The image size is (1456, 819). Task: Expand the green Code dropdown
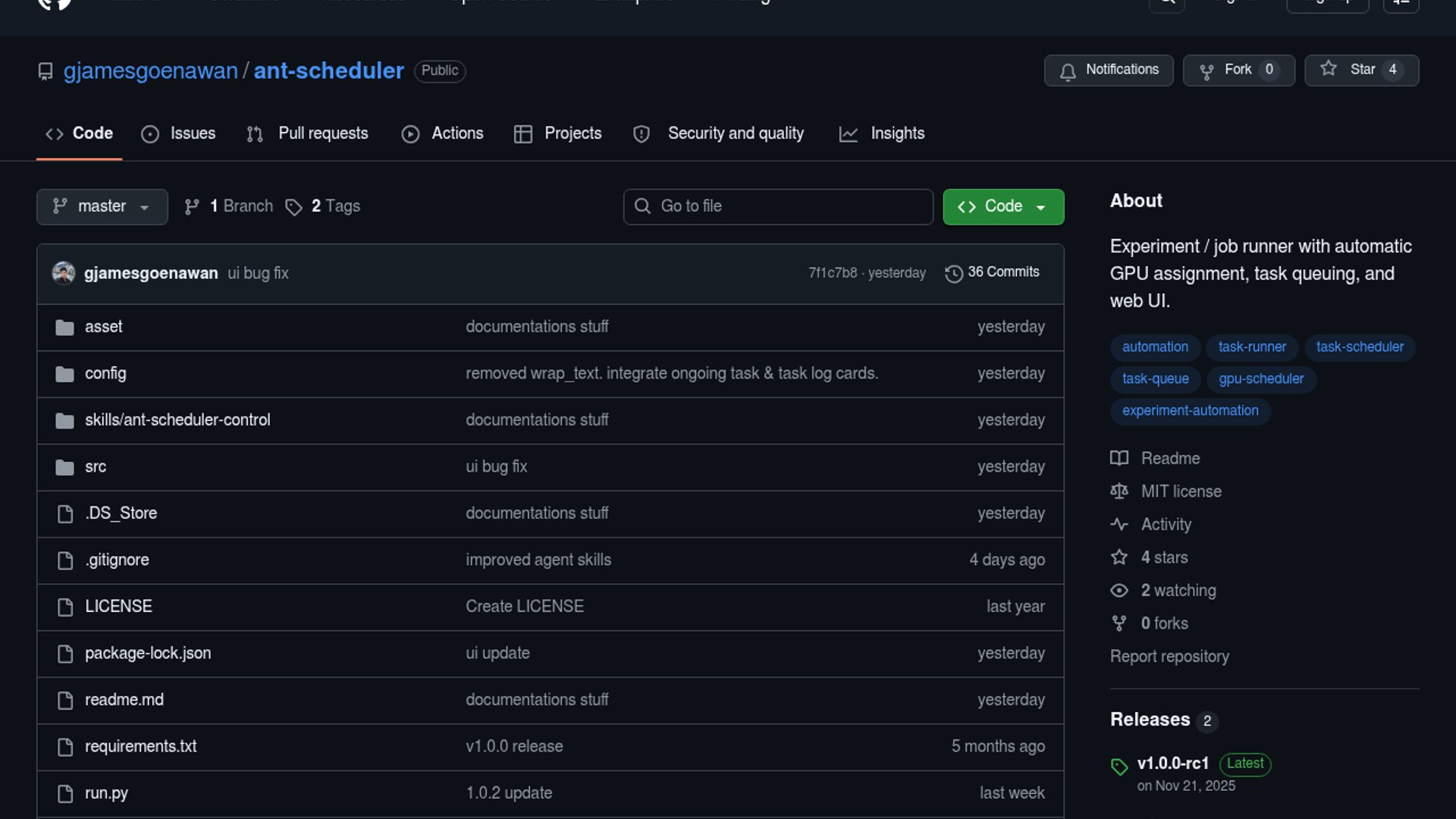1003,206
